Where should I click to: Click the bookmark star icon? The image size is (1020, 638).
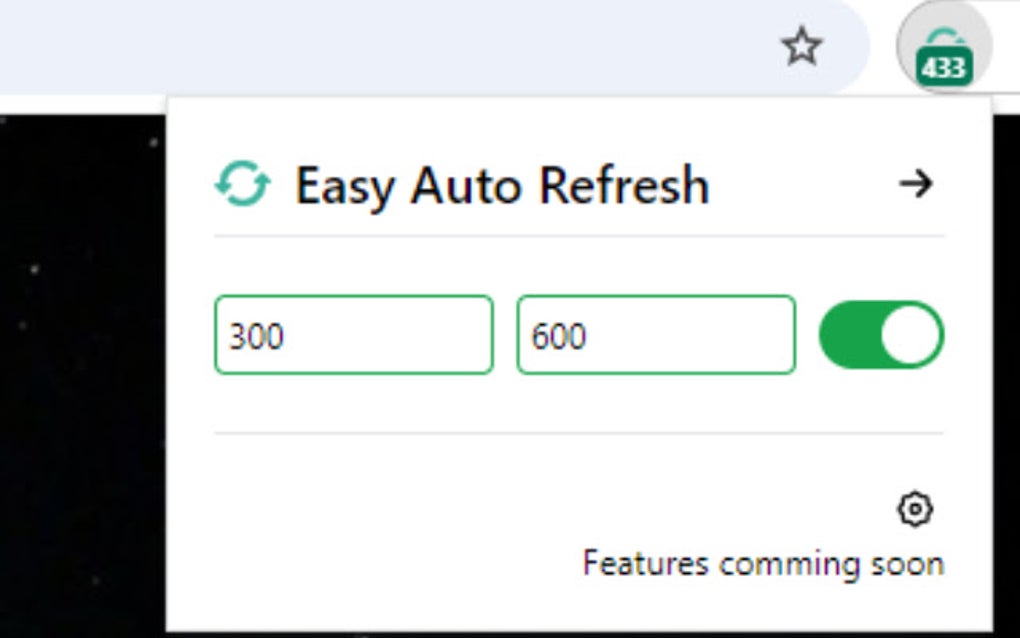[801, 46]
